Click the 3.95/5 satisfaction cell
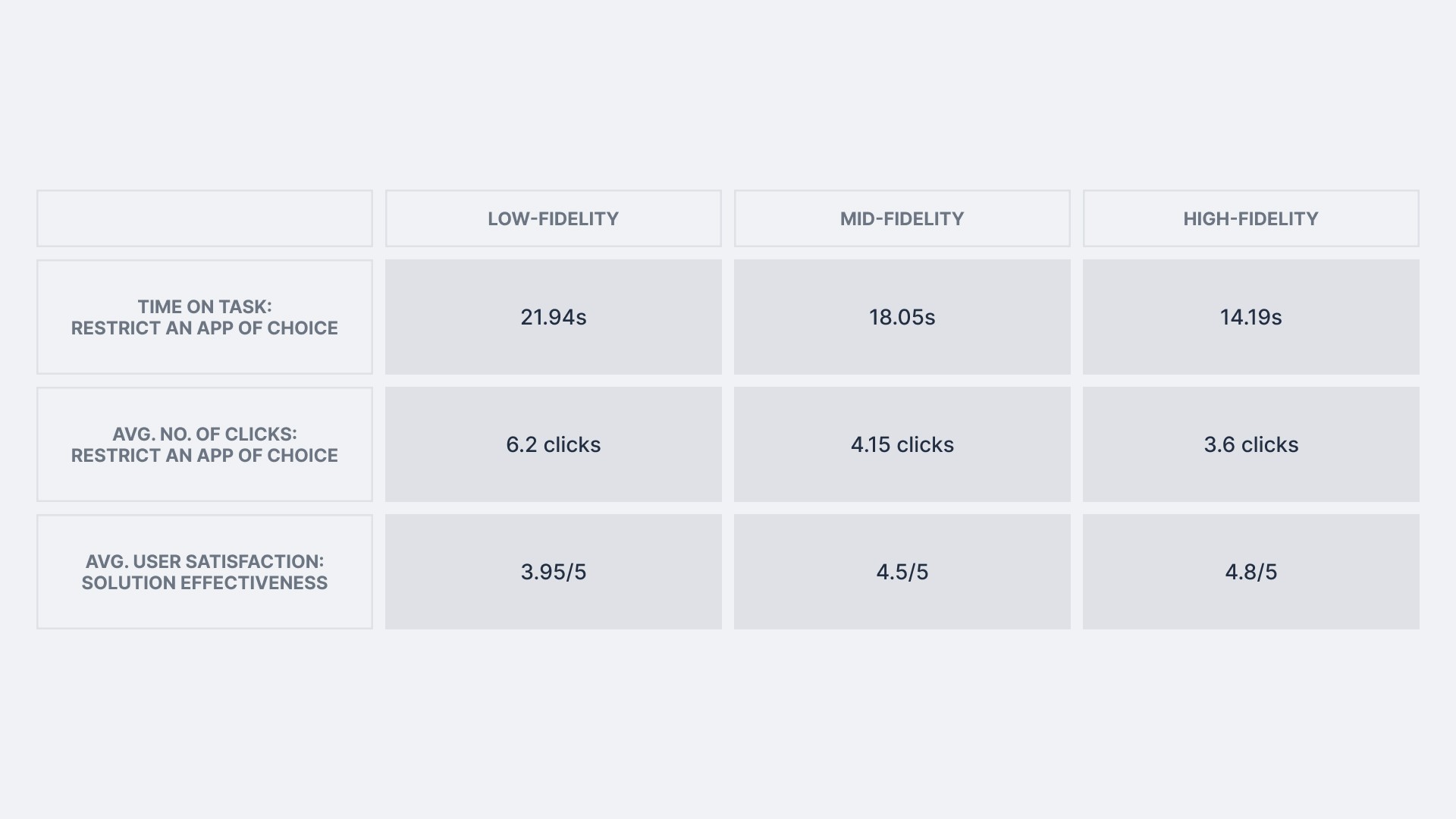Viewport: 1456px width, 819px height. pyautogui.click(x=554, y=572)
